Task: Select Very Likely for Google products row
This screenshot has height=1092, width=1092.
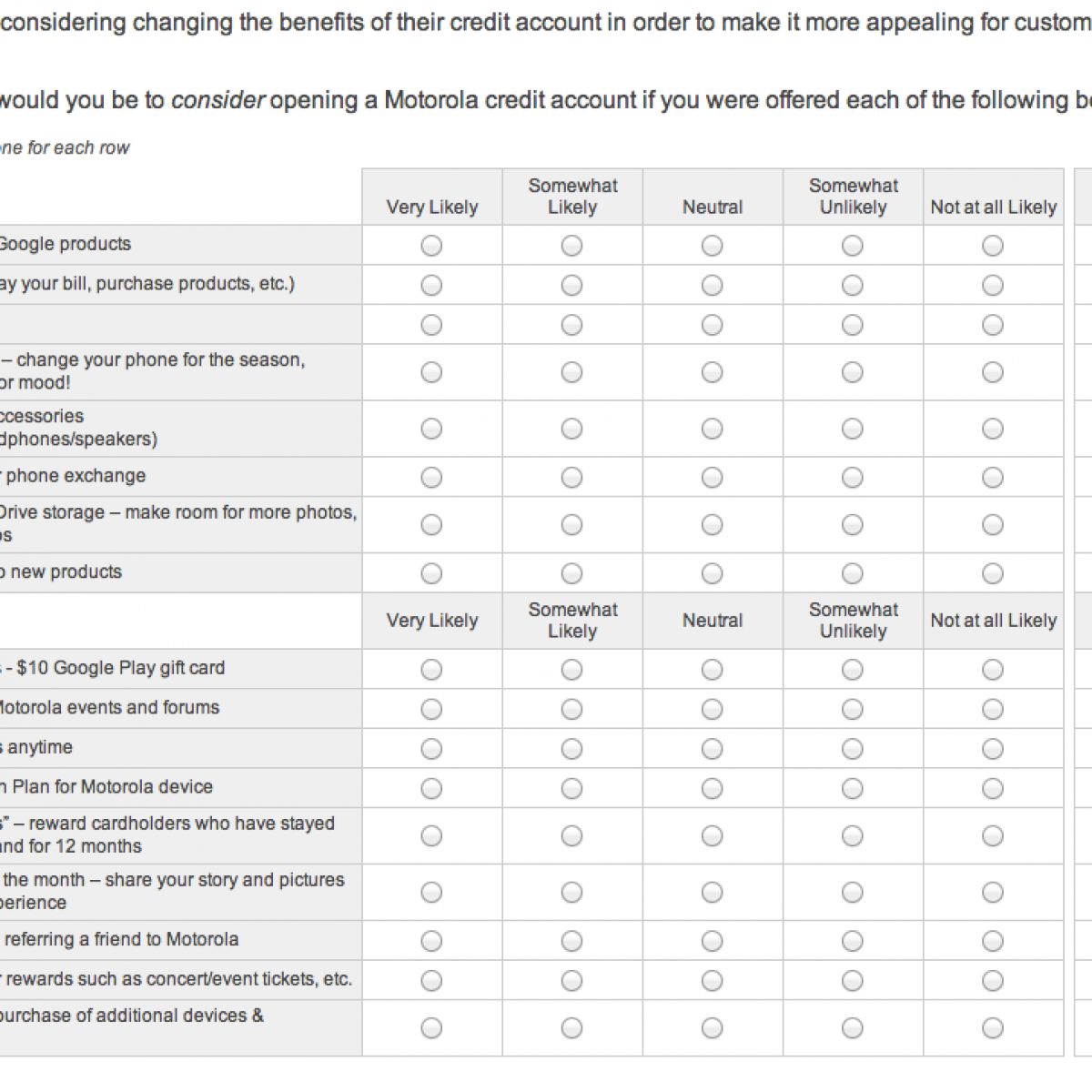Action: pyautogui.click(x=431, y=246)
